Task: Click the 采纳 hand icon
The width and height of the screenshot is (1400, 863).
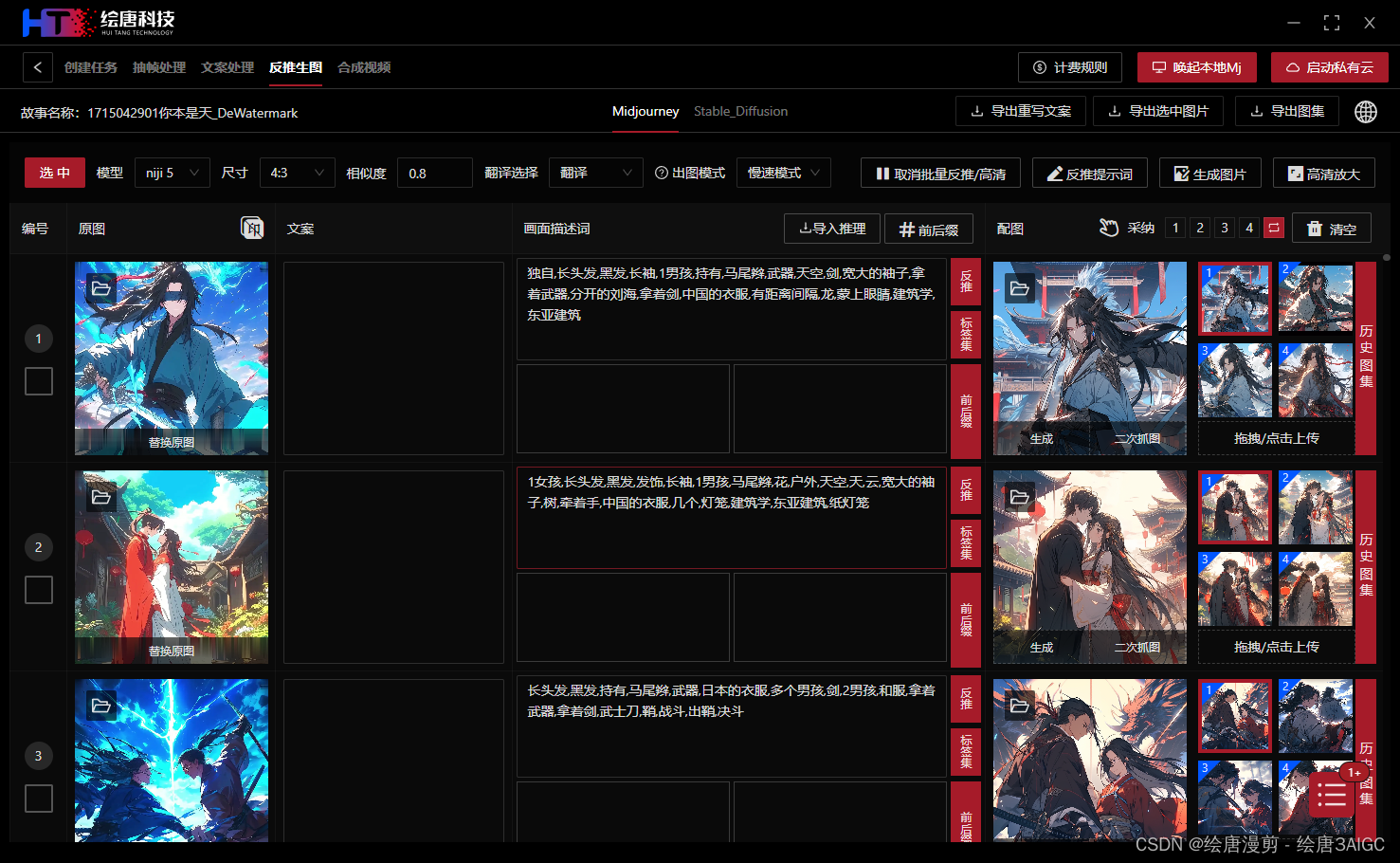Action: coord(1109,228)
